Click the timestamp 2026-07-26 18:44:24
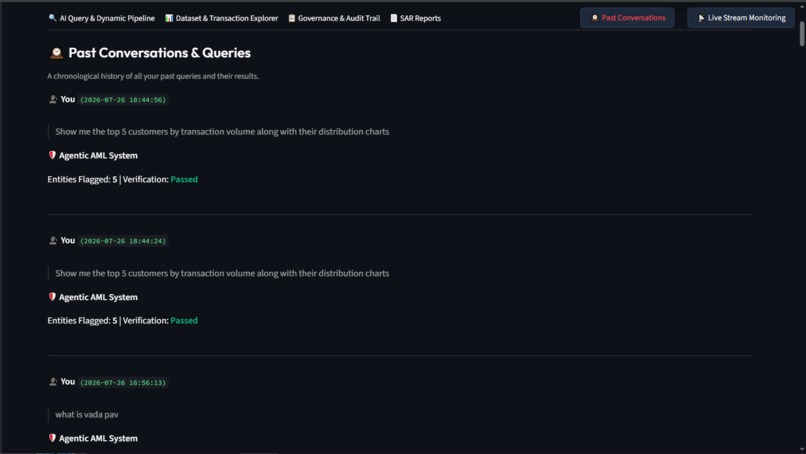 (123, 241)
